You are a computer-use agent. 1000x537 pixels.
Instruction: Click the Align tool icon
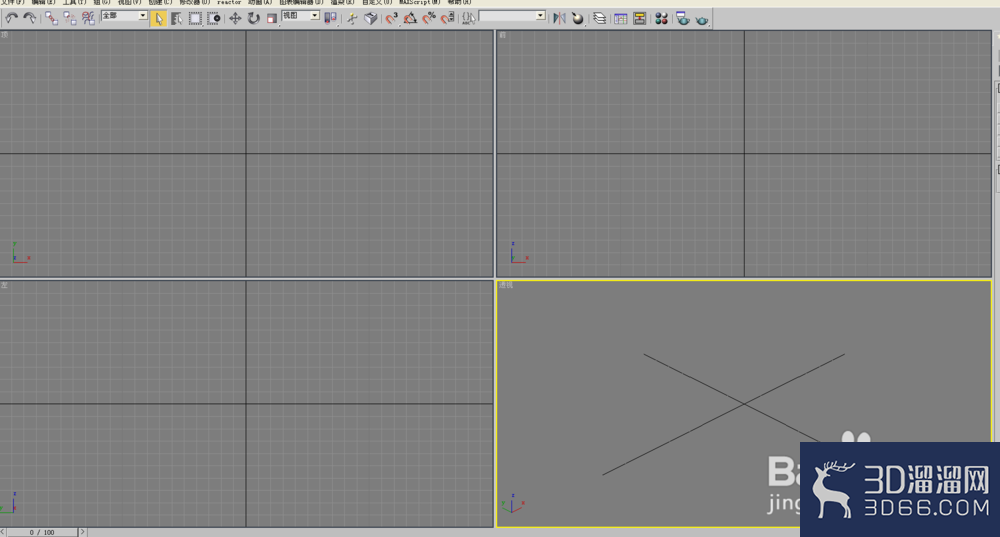pos(578,18)
